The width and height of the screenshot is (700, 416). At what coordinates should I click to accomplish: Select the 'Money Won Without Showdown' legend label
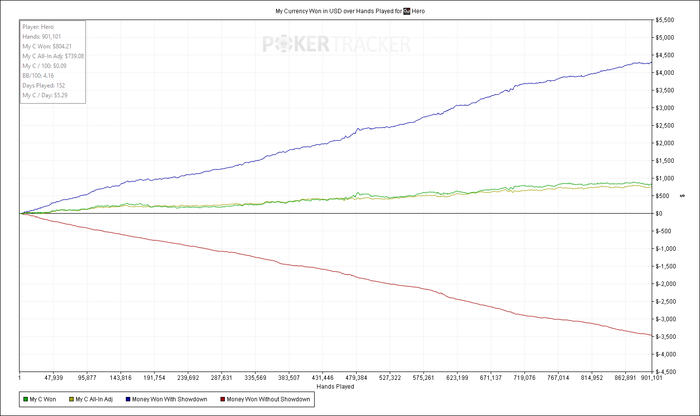point(268,399)
